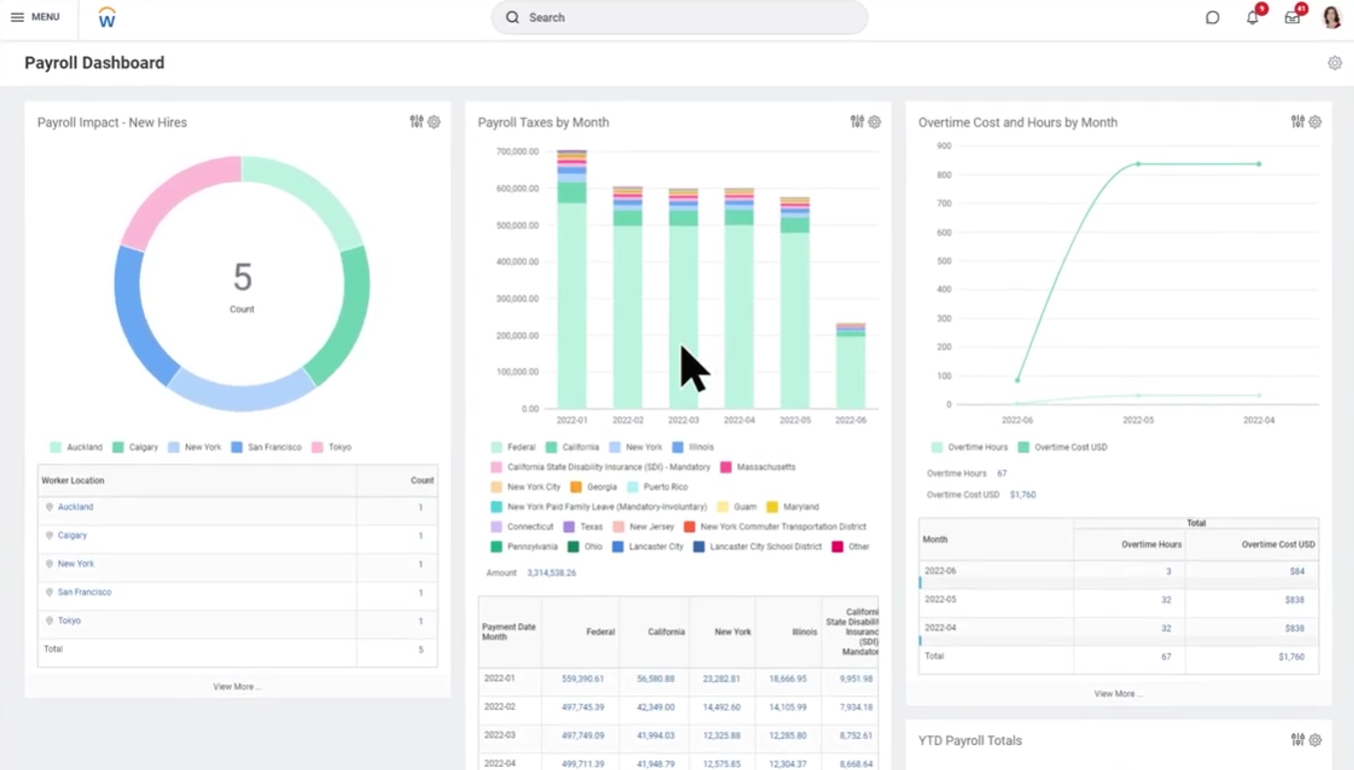Open gear settings on YTD Payroll Totals
Screen dimensions: 1354x770
tap(1315, 740)
